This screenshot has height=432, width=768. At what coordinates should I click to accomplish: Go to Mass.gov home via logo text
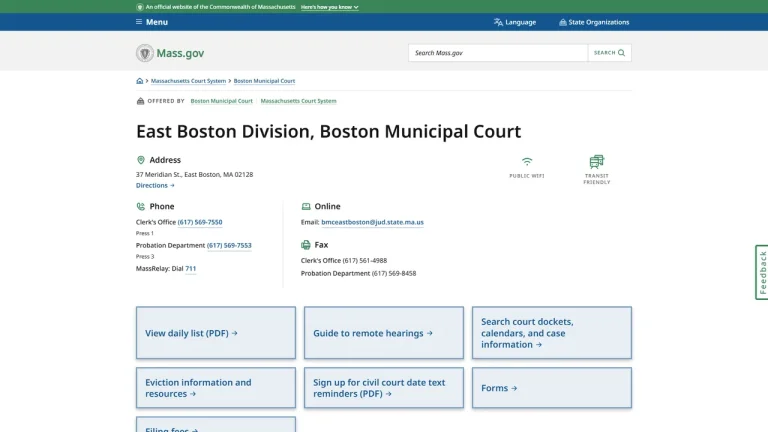pos(180,53)
